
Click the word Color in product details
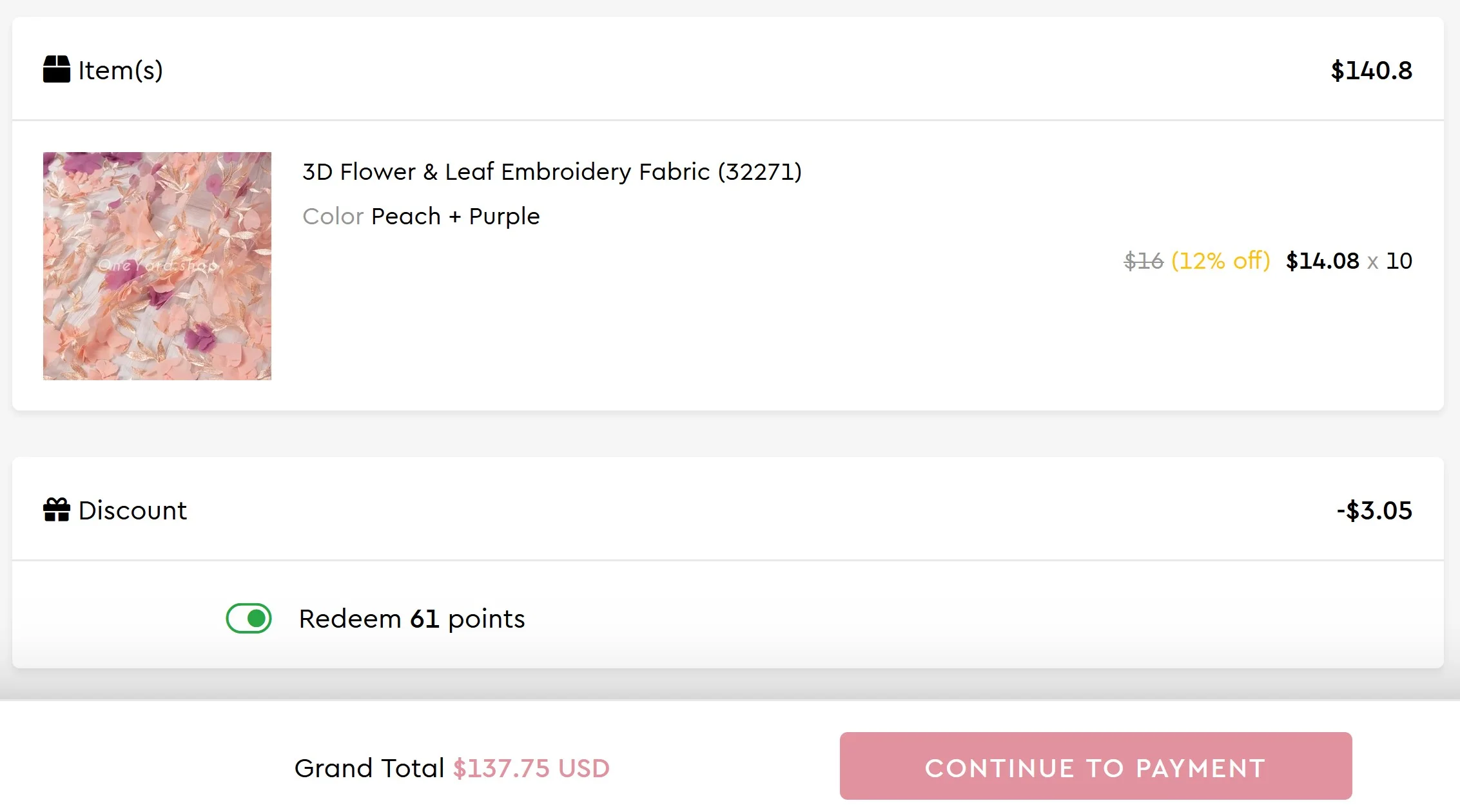pos(333,217)
